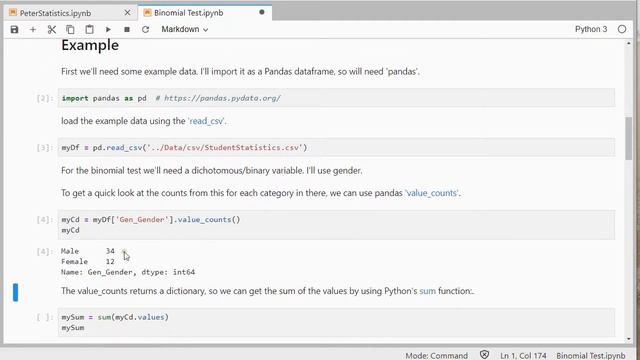The height and width of the screenshot is (360, 640).
Task: Click Ln 1, Col 174 in status bar
Action: [x=523, y=356]
